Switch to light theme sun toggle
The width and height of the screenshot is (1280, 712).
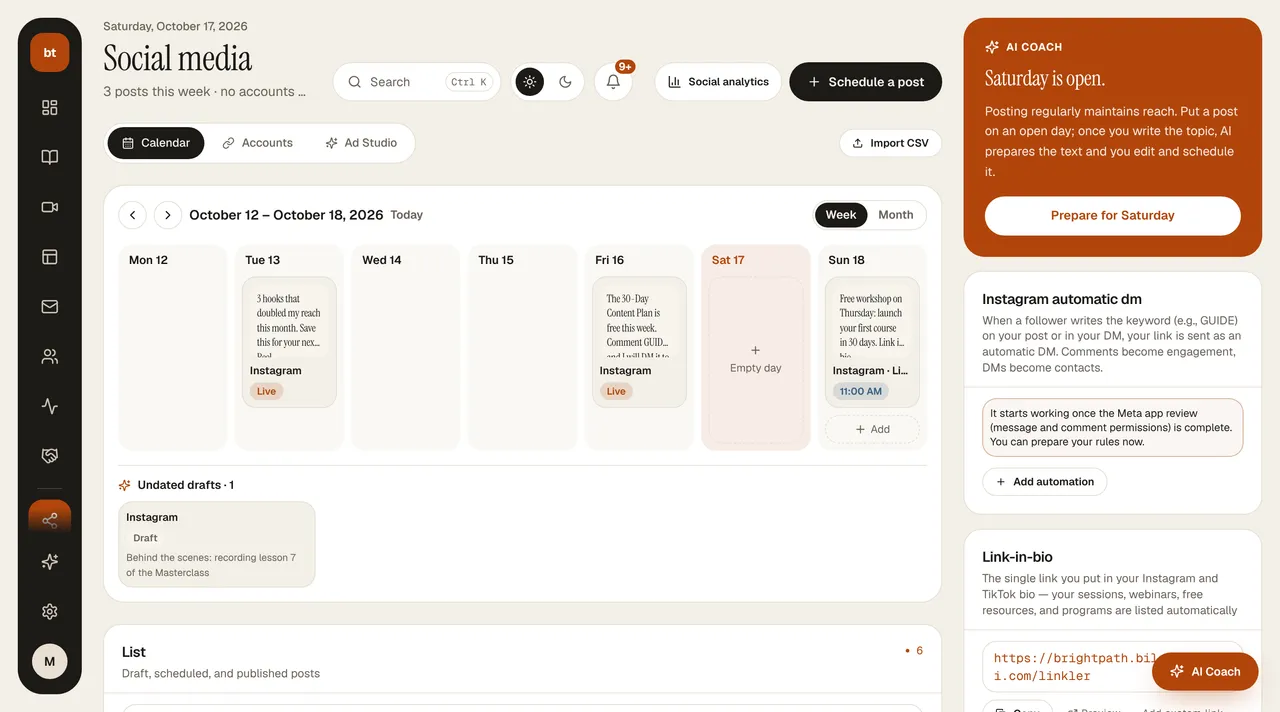530,82
